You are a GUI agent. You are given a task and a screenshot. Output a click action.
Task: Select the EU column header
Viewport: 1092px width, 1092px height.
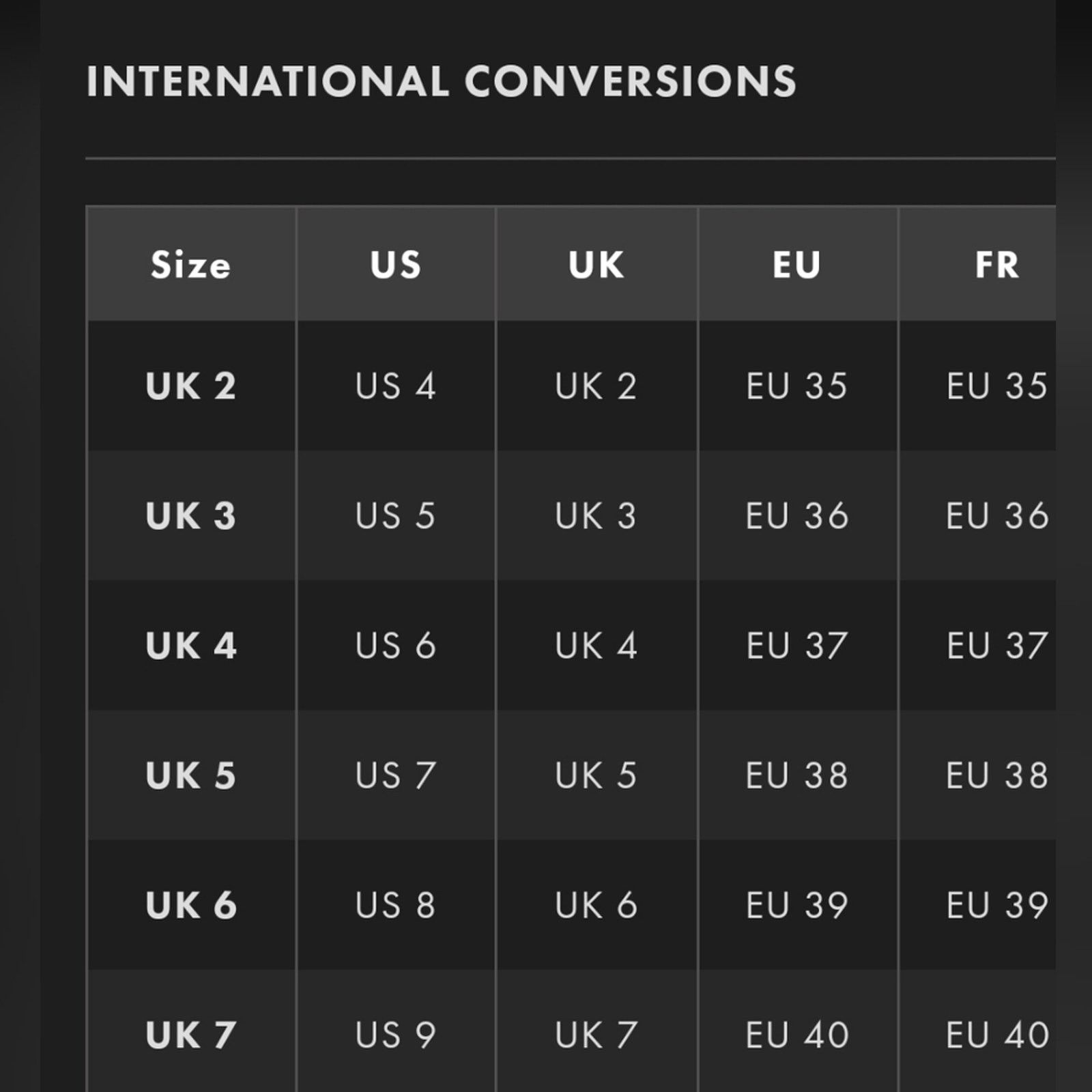797,264
